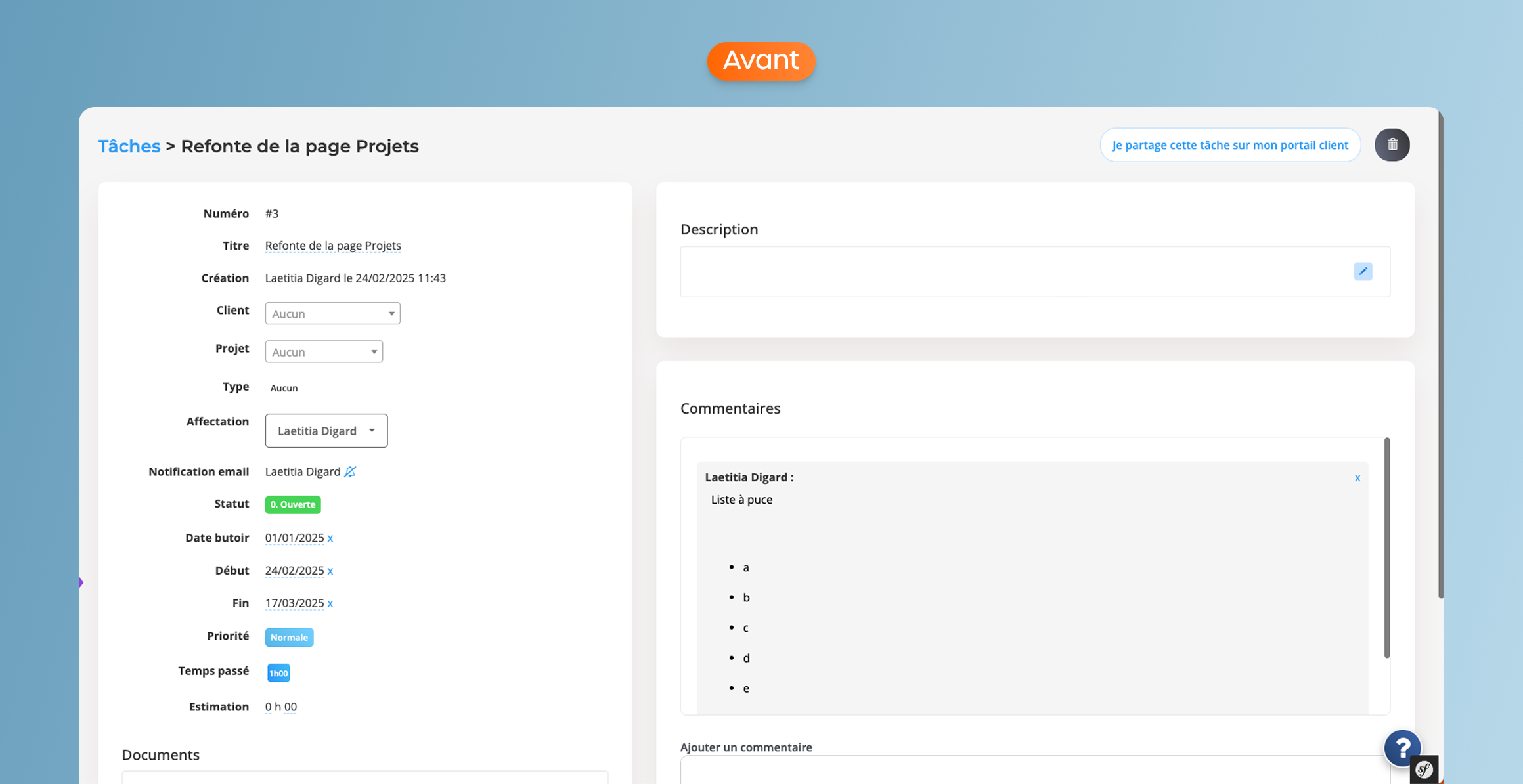Go back to Tâches breadcrumb link
This screenshot has height=784, width=1523.
129,146
